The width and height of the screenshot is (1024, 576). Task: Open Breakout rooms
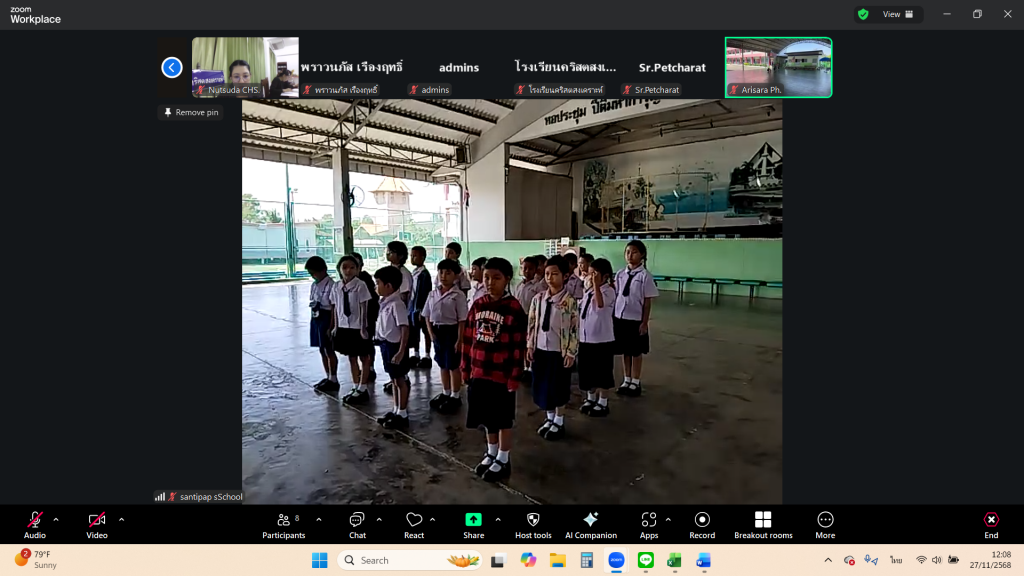pyautogui.click(x=763, y=524)
